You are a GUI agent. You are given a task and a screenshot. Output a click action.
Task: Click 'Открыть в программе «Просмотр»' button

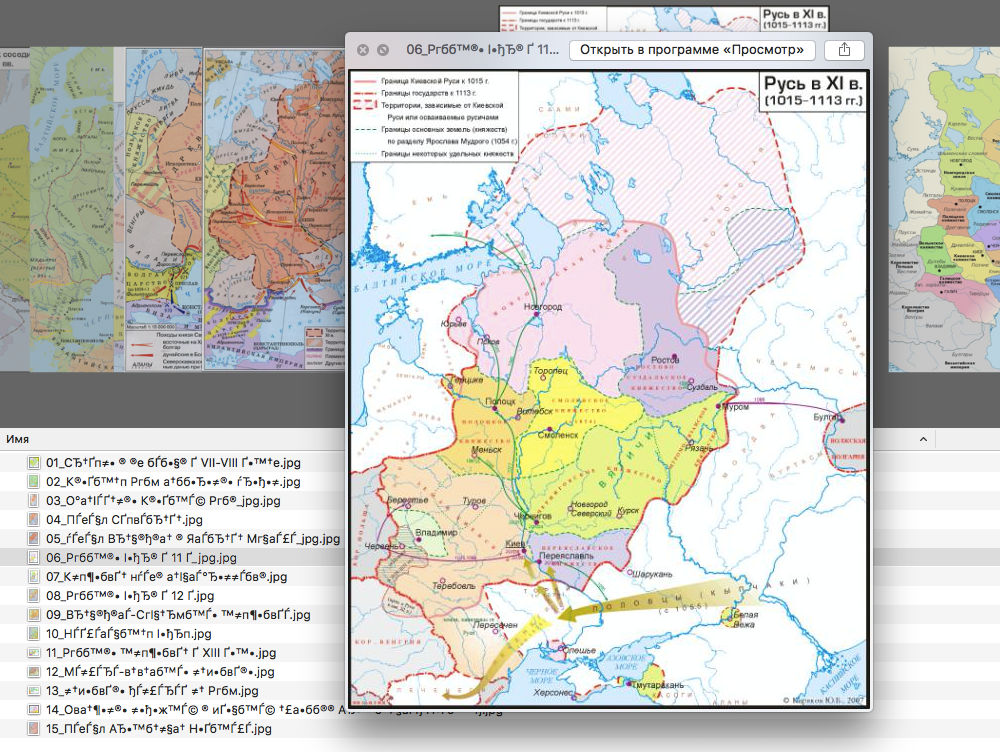click(x=692, y=50)
